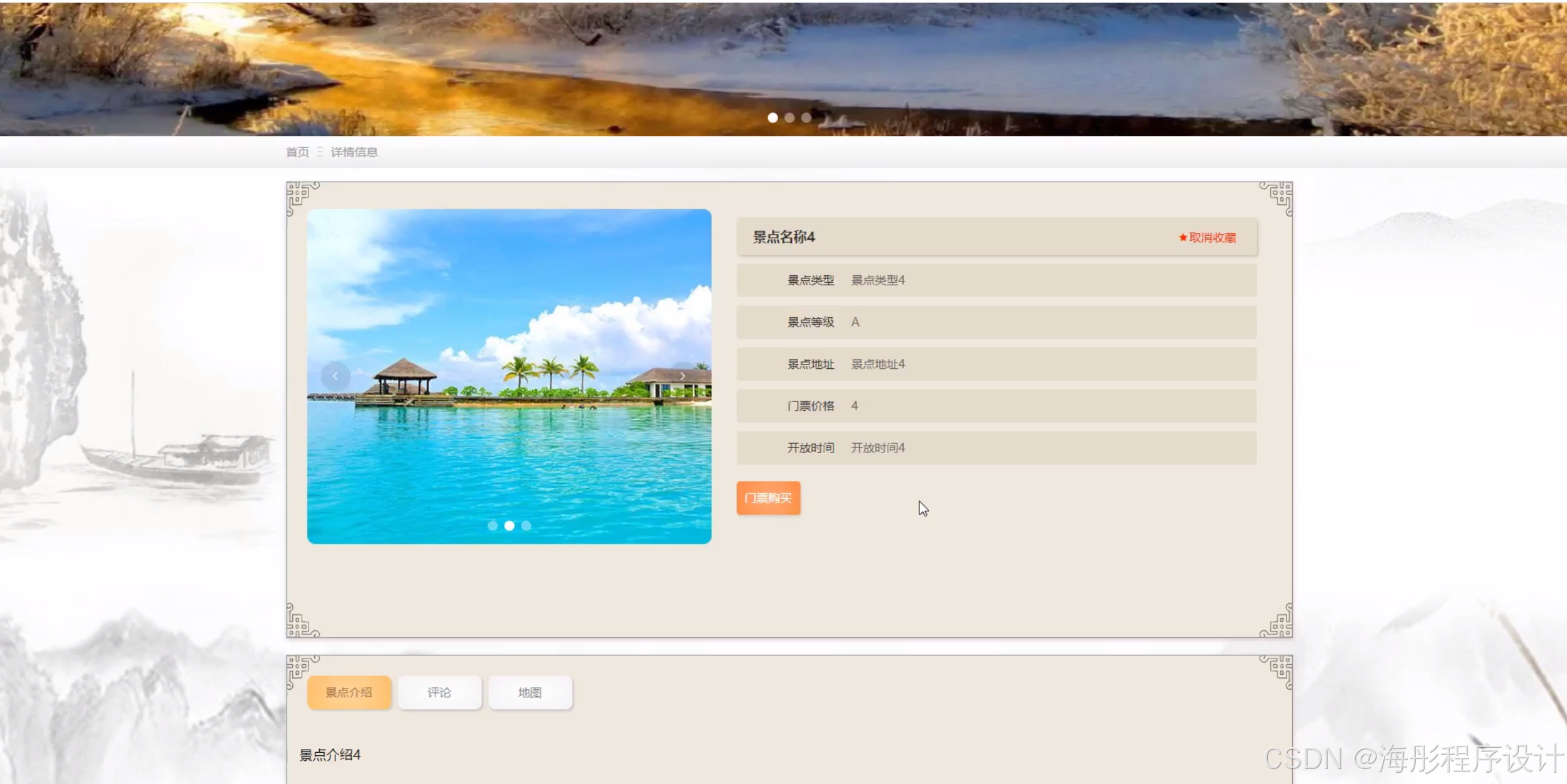The width and height of the screenshot is (1567, 784).
Task: Select second dot of top banner carousel
Action: tap(789, 118)
